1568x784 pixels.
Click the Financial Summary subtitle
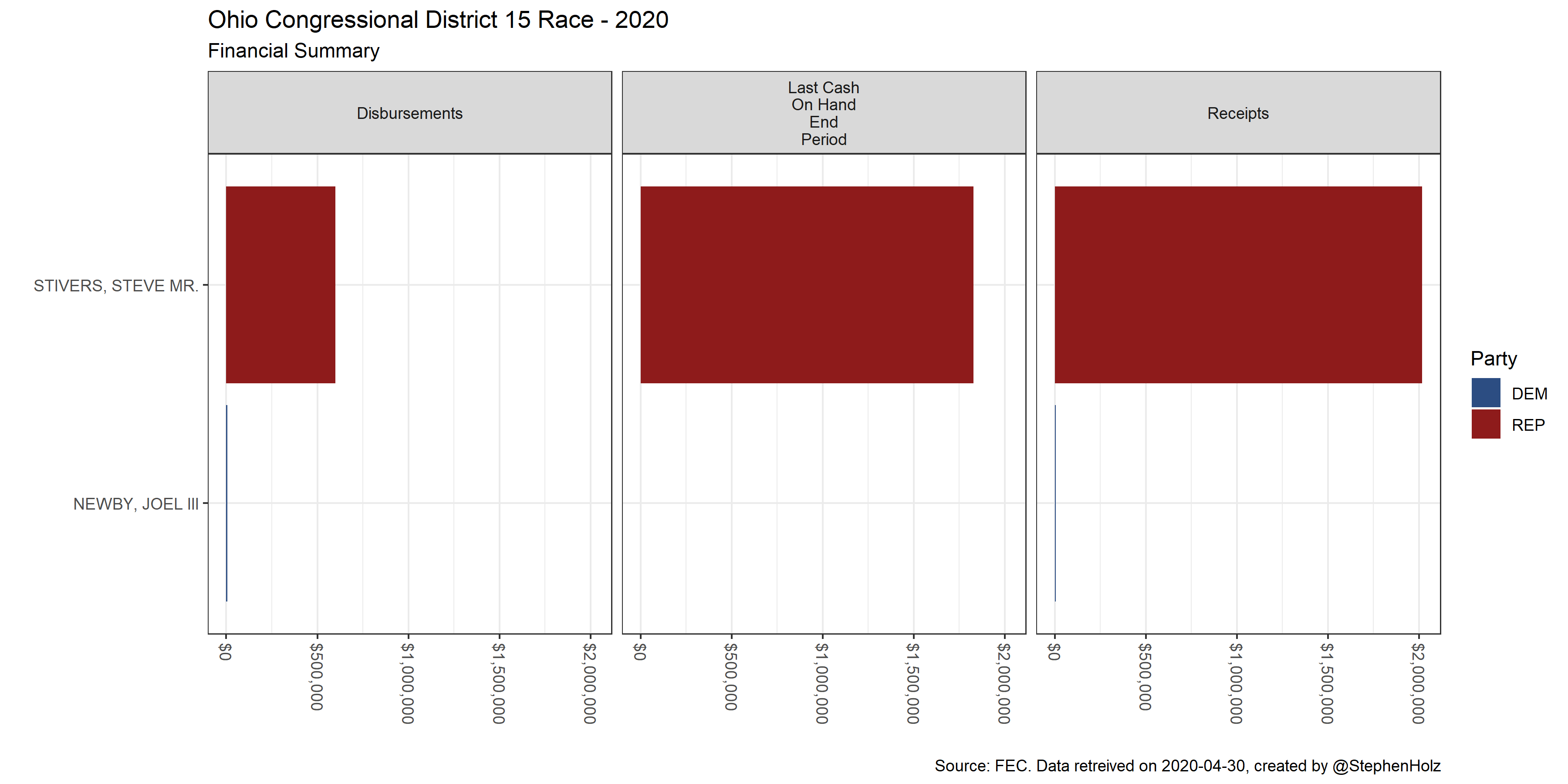pos(294,51)
